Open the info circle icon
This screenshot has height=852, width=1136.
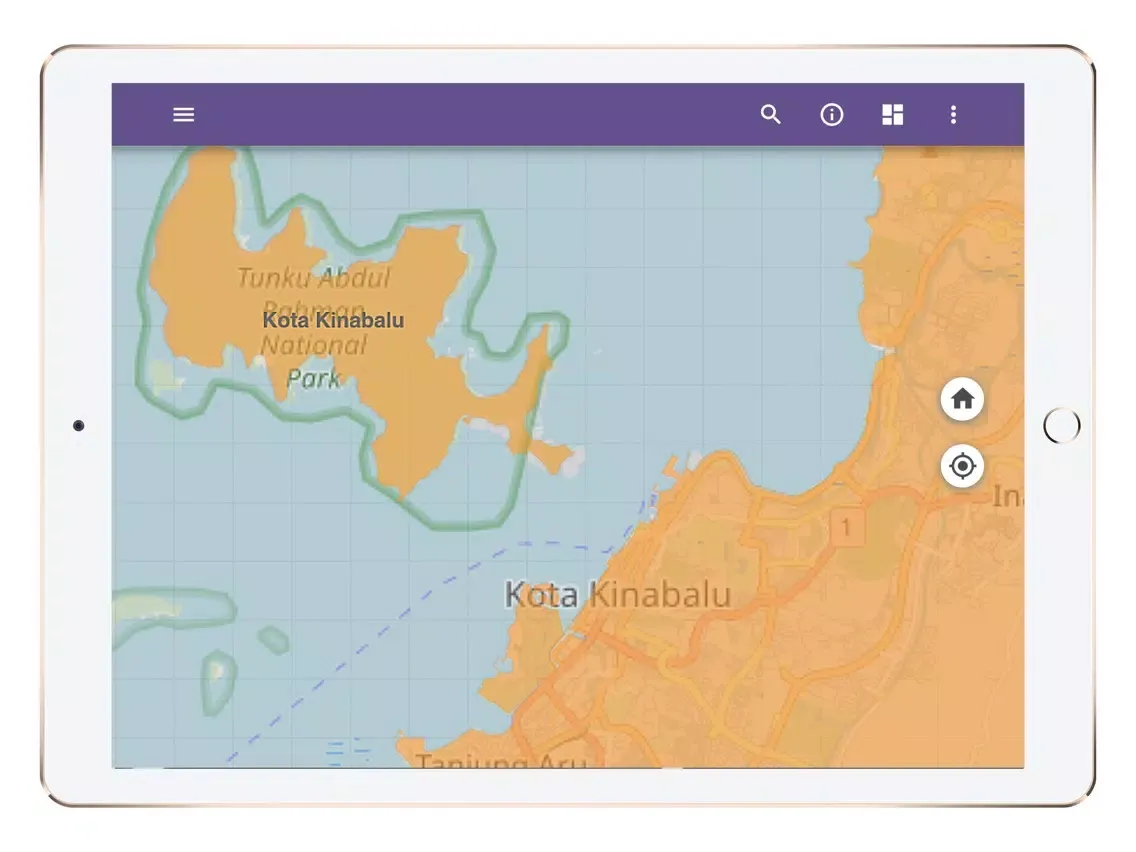click(x=832, y=115)
